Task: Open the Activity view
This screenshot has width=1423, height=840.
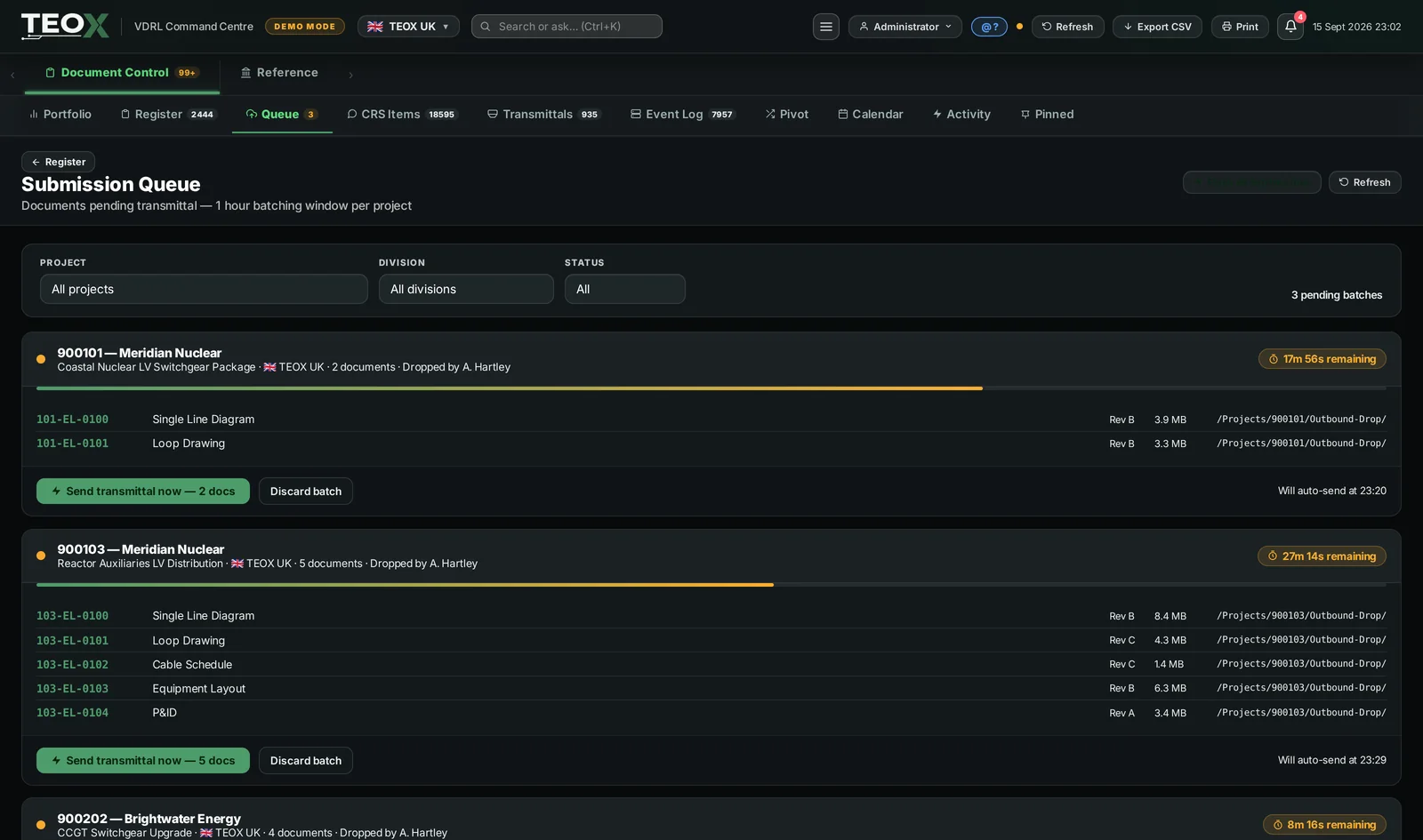Action: pos(961,114)
